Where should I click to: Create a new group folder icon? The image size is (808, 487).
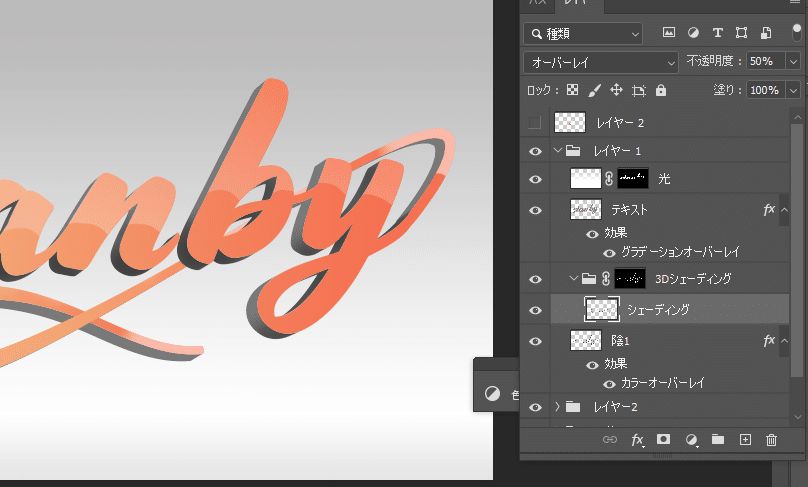pyautogui.click(x=718, y=439)
